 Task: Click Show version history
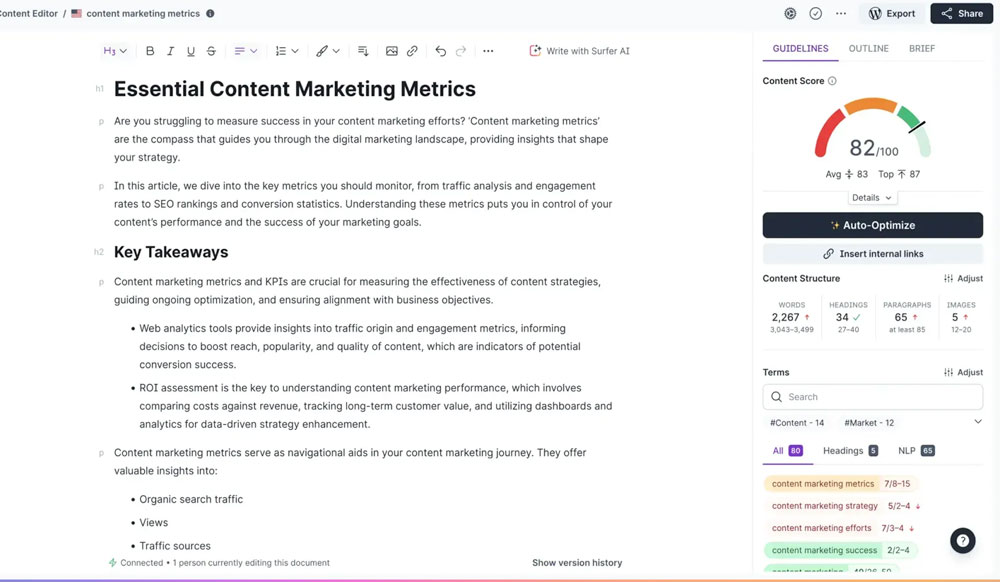point(577,563)
